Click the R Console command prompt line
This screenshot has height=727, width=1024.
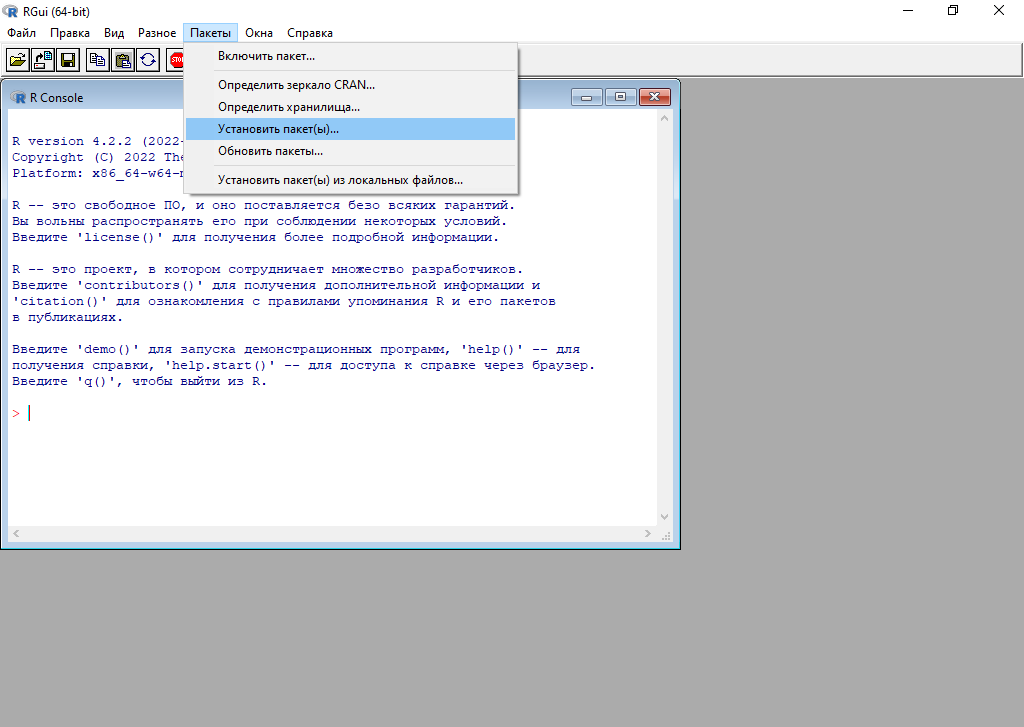[x=300, y=413]
